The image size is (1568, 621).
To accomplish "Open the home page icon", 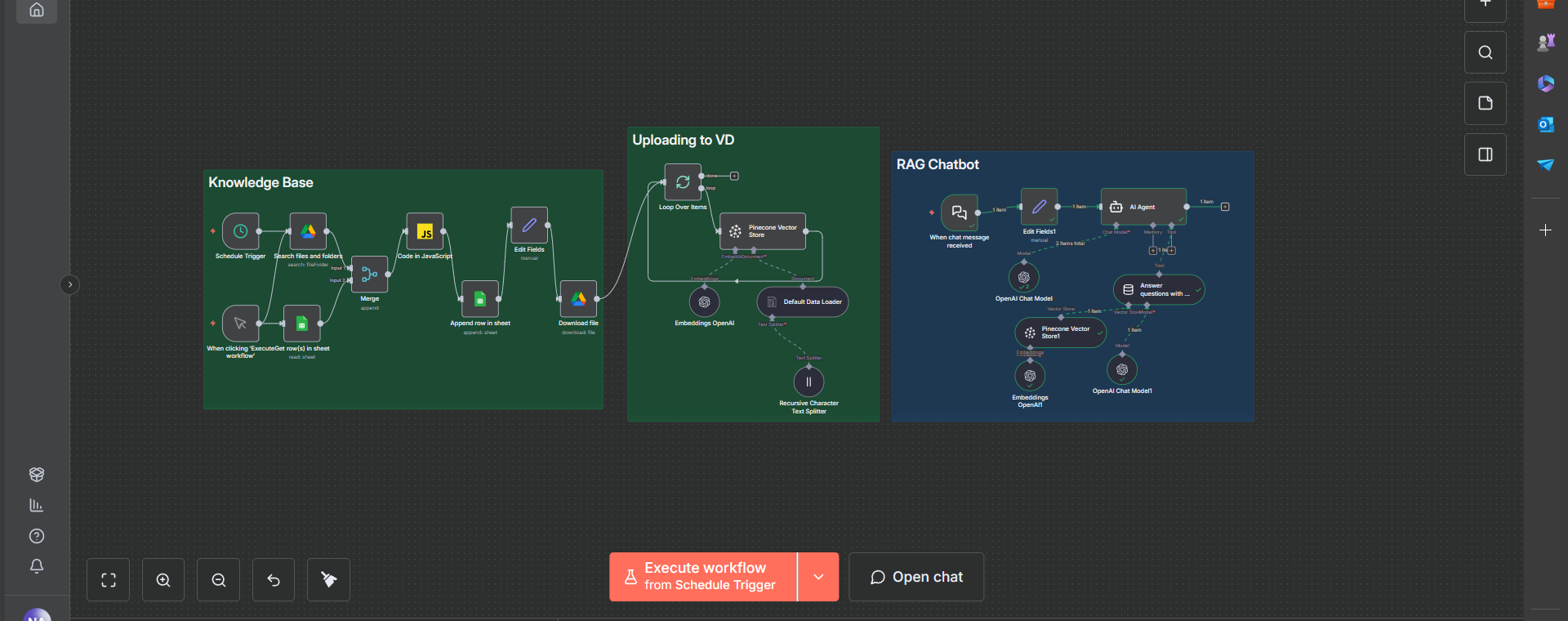I will coord(37,10).
